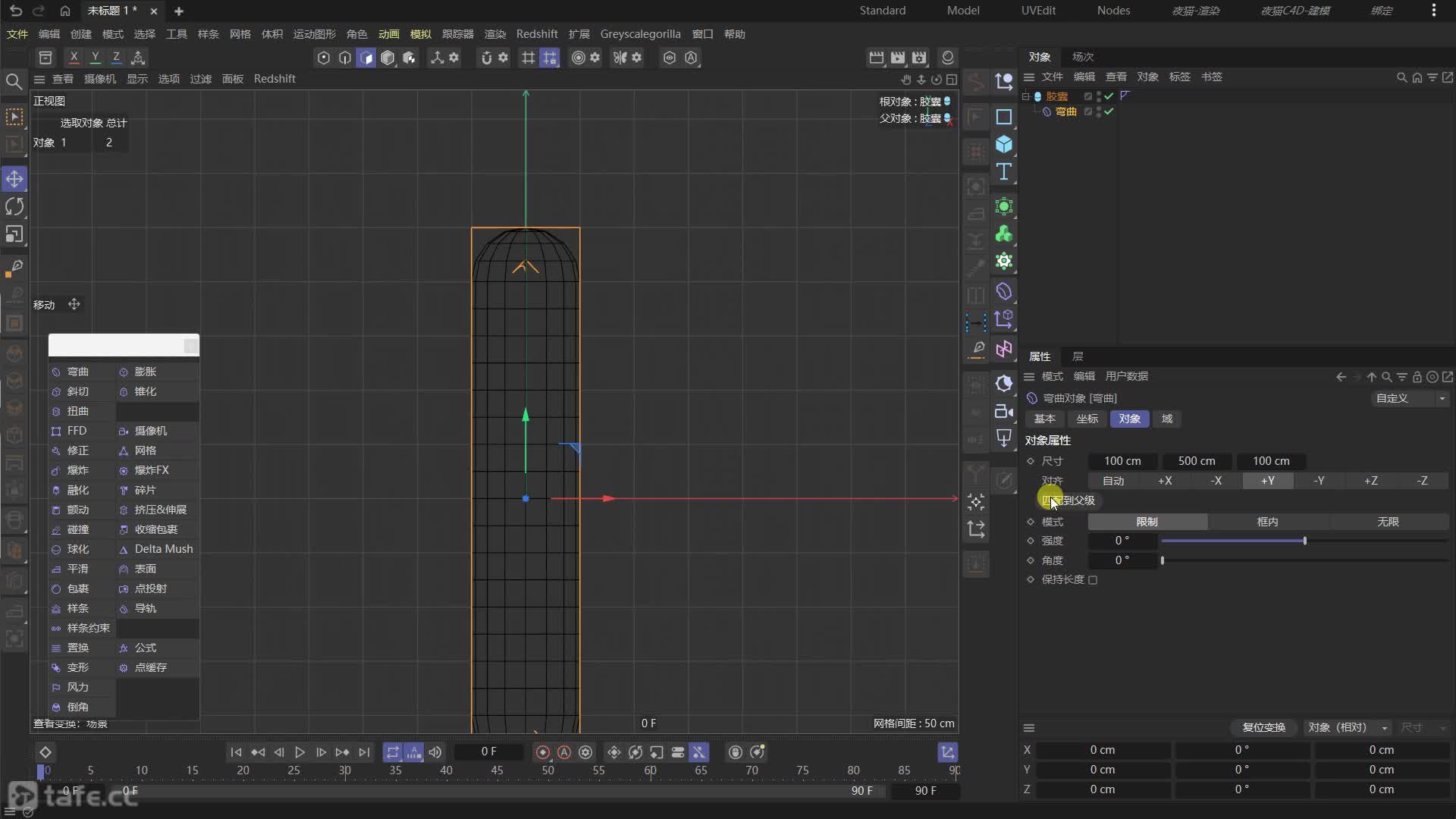This screenshot has width=1456, height=819.
Task: Enable the Keep Length checkbox
Action: click(1093, 580)
